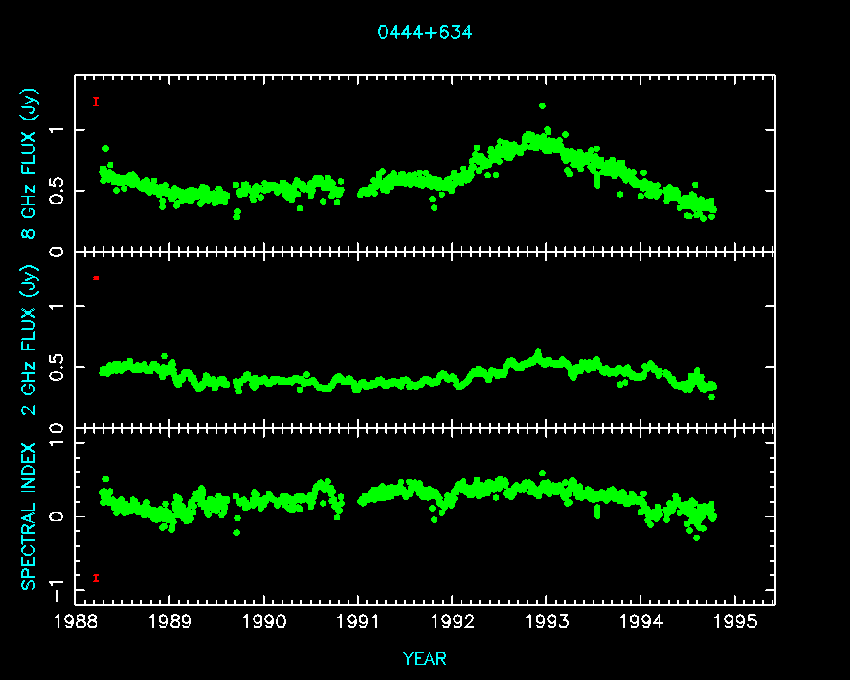This screenshot has width=850, height=680.
Task: Click the SPECTRAL INDEX axis label
Action: tap(30, 515)
